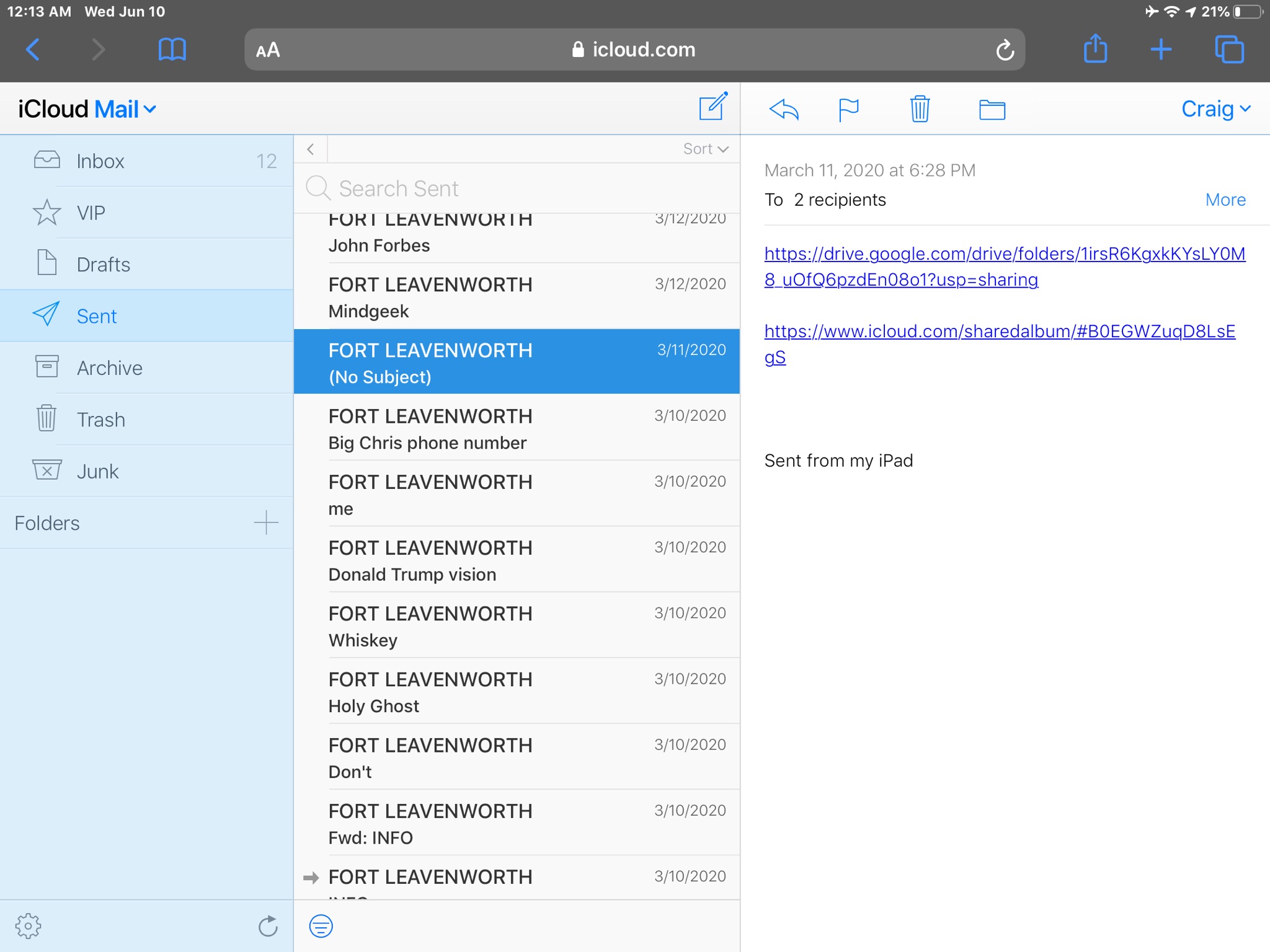Show the Safari tab overview

[1229, 50]
